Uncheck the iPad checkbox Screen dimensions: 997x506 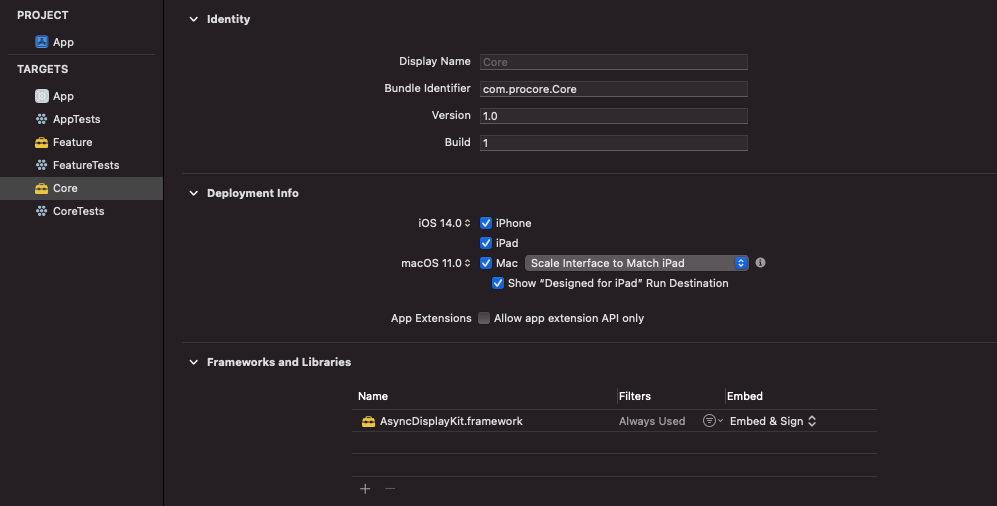(x=486, y=243)
